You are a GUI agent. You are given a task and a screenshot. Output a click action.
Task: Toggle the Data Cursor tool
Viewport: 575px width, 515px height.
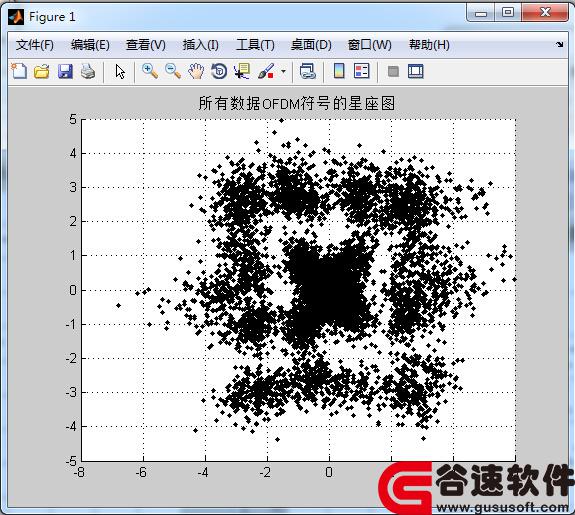coord(242,71)
